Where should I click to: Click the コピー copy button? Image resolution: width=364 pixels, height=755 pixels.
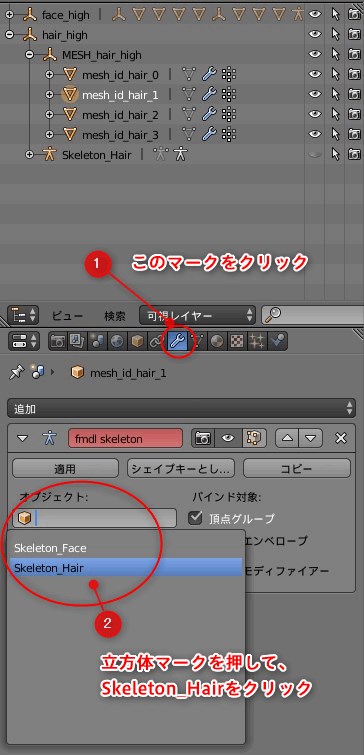297,469
